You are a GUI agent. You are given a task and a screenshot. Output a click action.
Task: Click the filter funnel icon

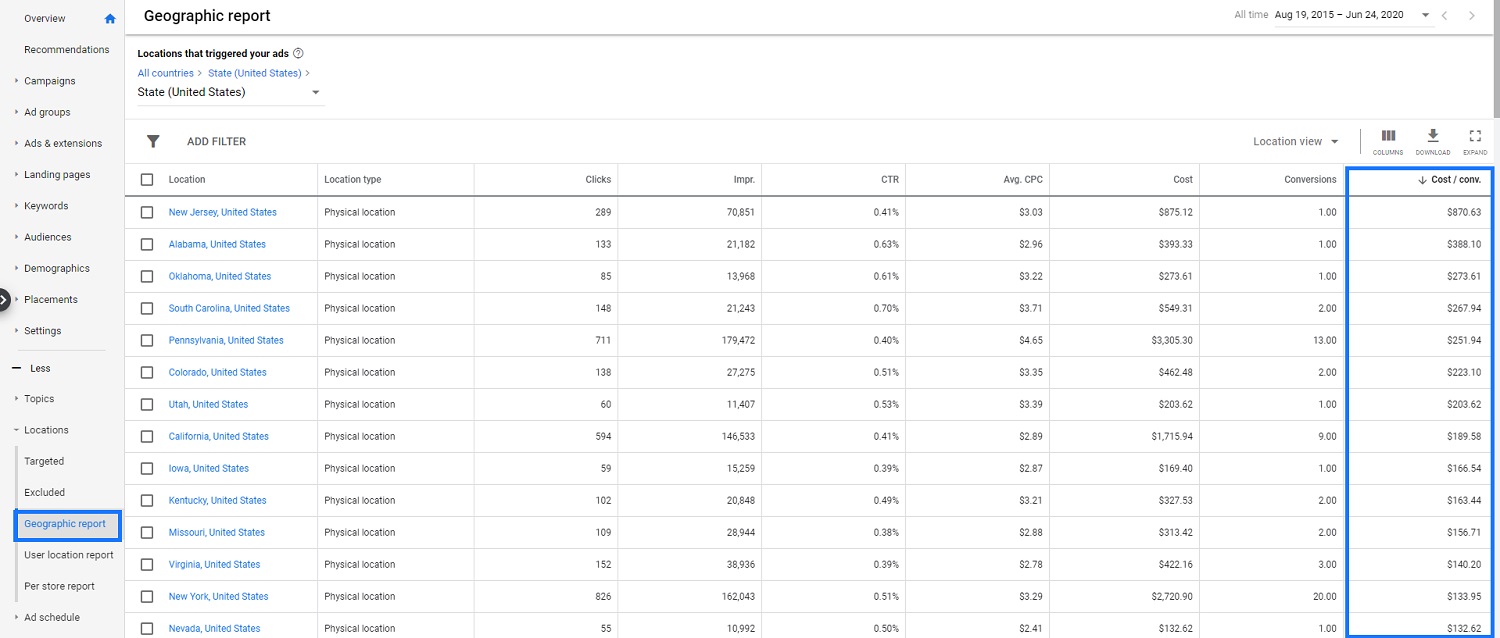pos(153,141)
